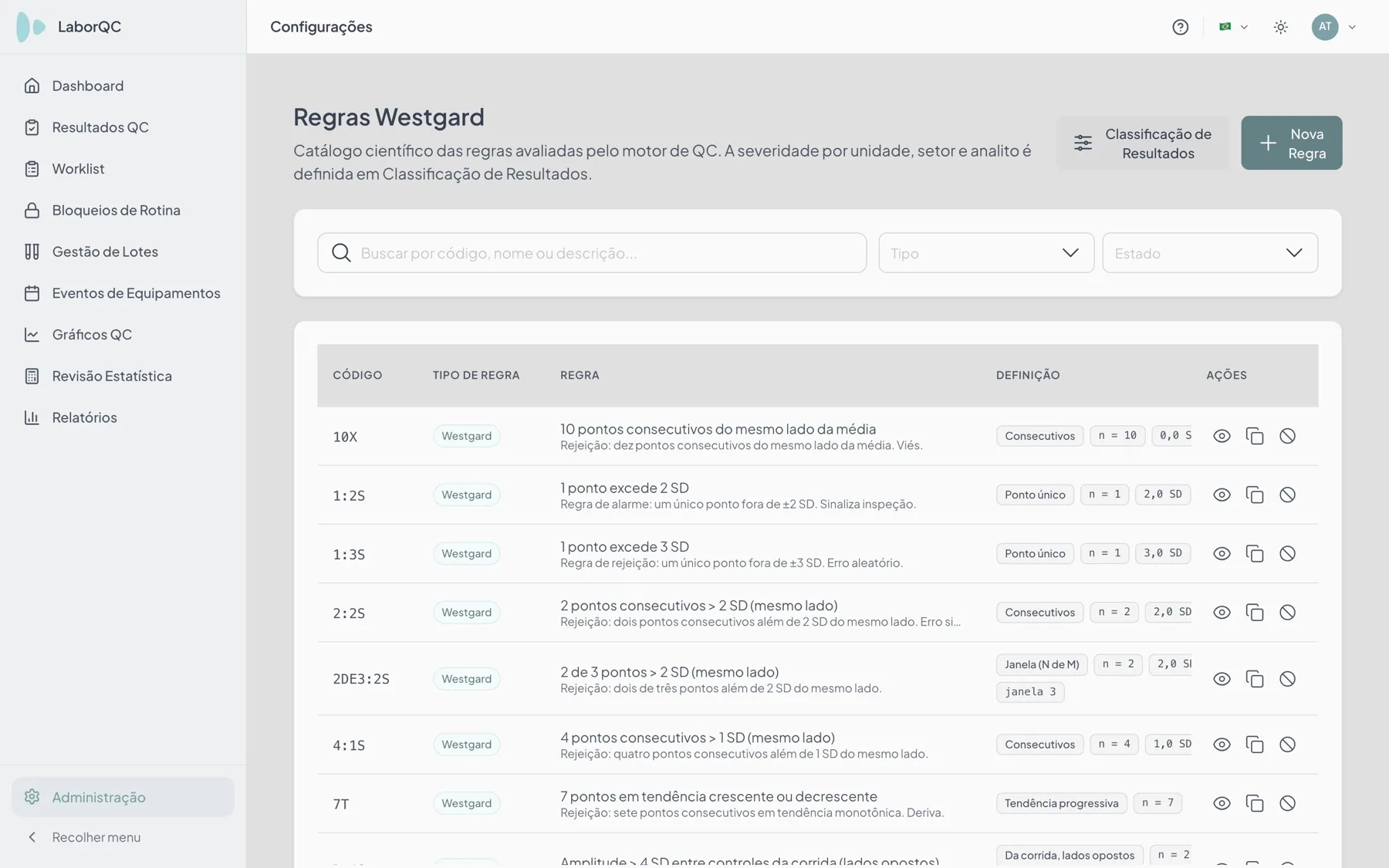Screen dimensions: 1389x868
Task: Open Resultados QC in the sidebar
Action: (x=123, y=127)
